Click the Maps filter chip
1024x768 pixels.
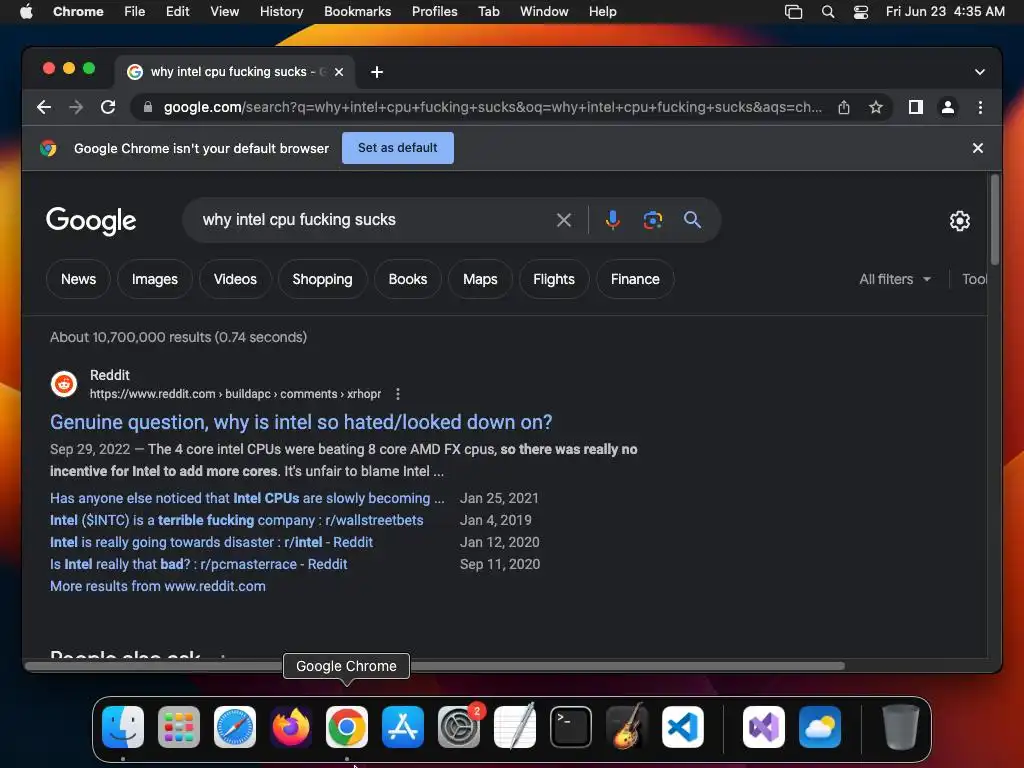point(480,280)
